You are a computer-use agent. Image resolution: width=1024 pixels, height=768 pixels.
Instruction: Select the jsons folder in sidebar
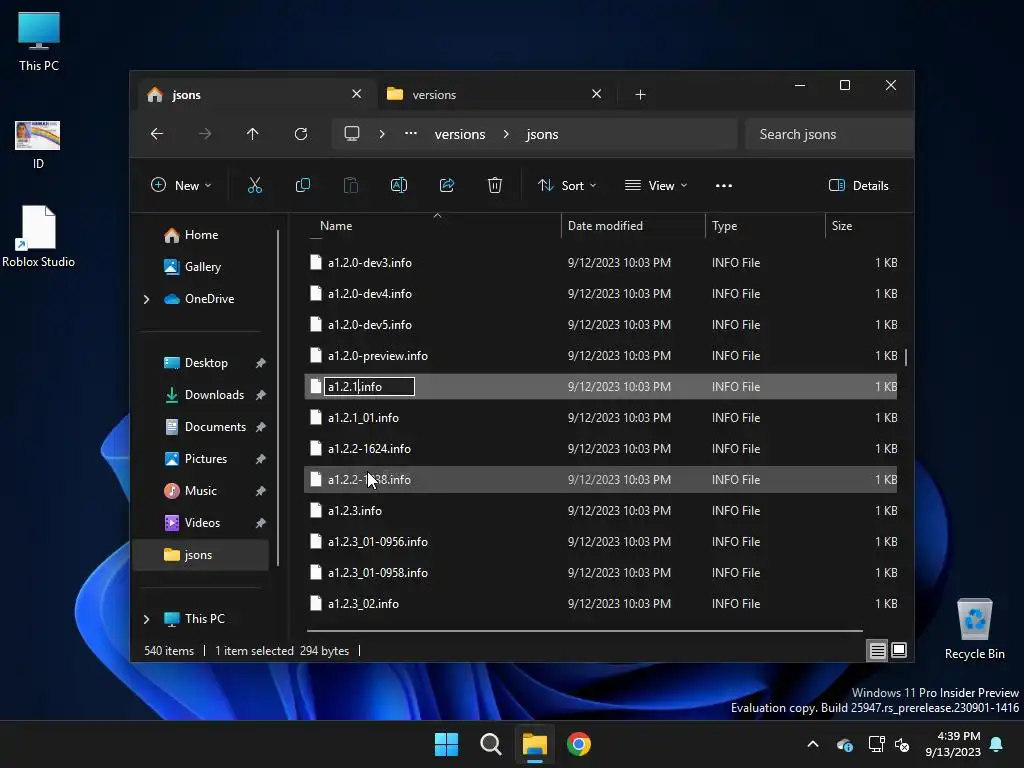pyautogui.click(x=200, y=554)
